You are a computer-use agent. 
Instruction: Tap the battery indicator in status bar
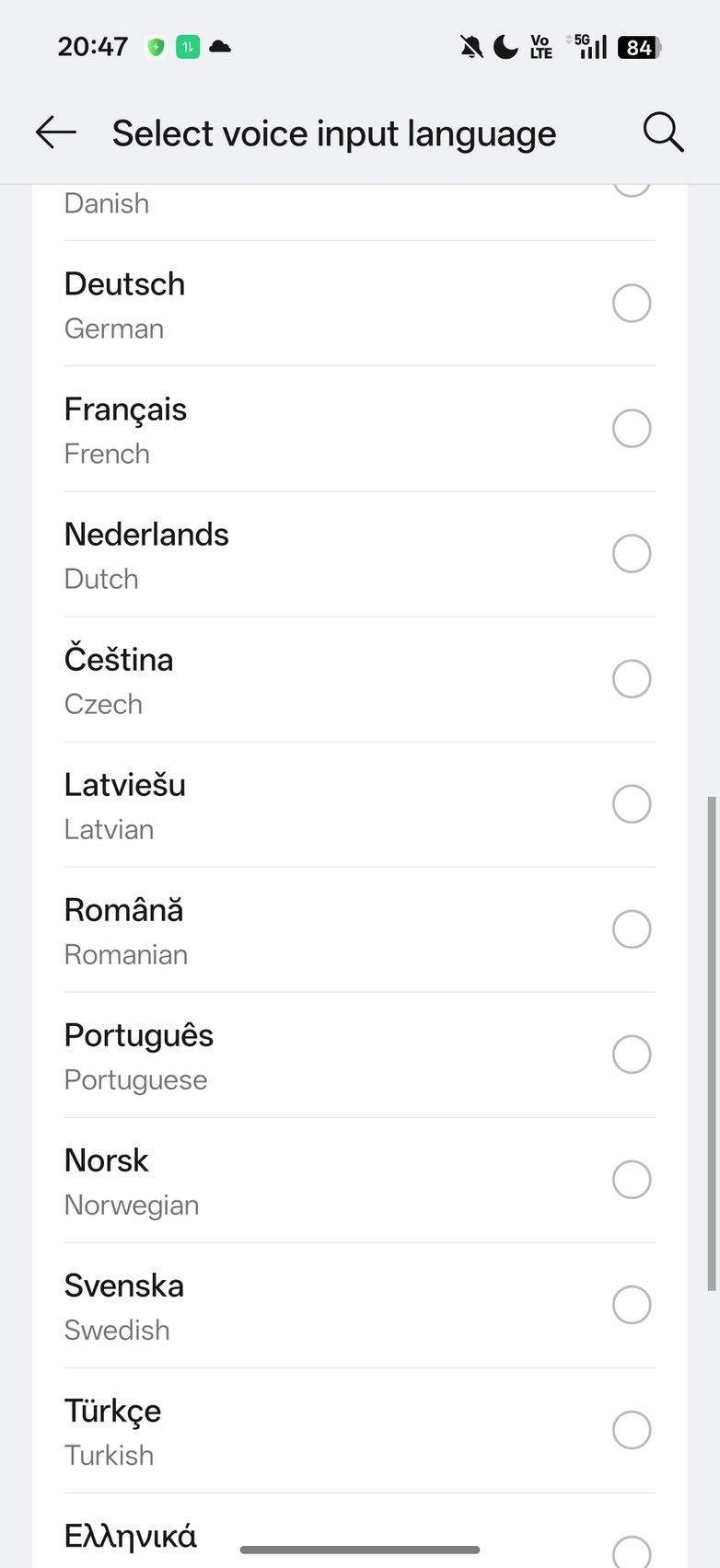639,47
